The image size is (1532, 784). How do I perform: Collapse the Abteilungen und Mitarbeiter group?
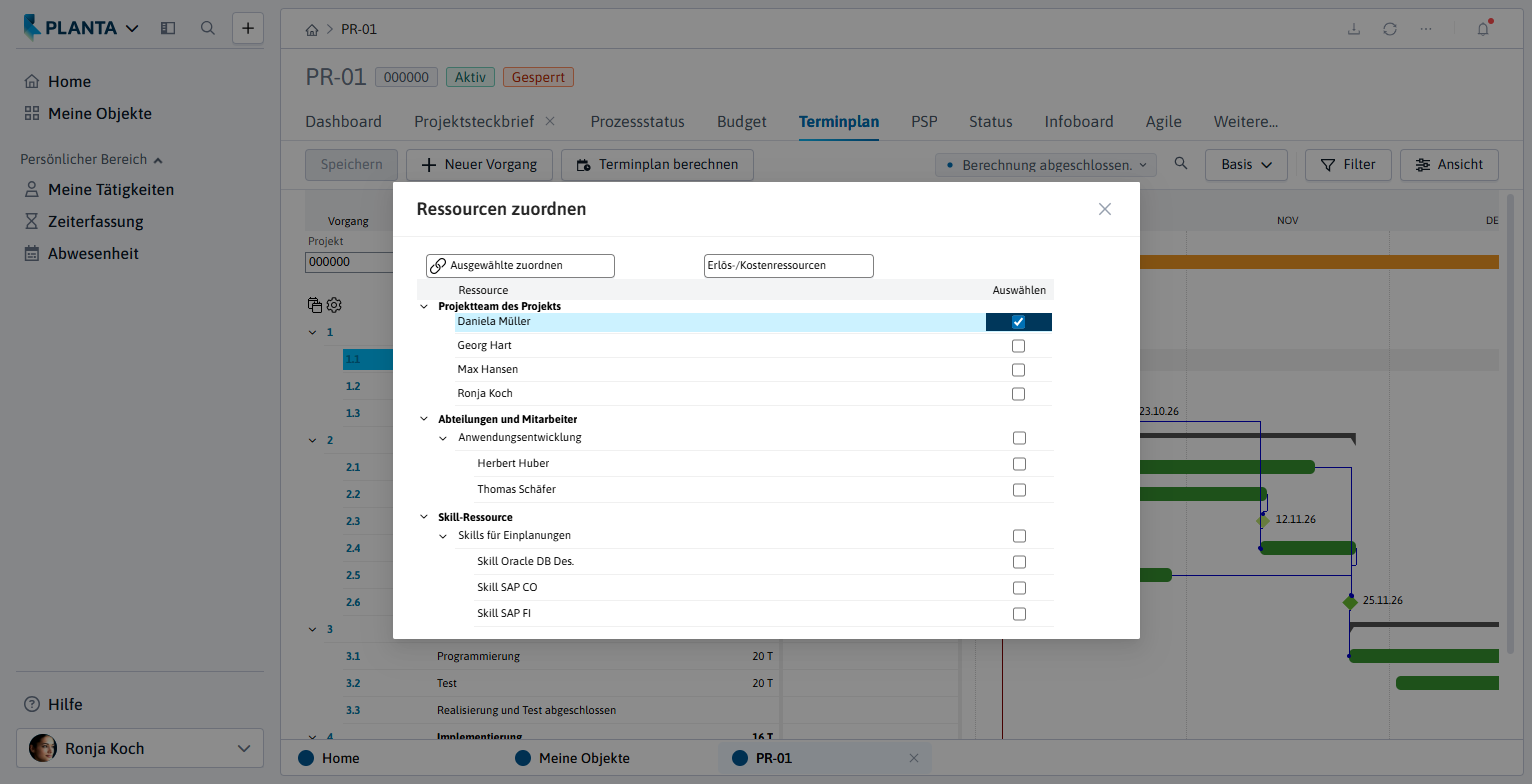[424, 420]
